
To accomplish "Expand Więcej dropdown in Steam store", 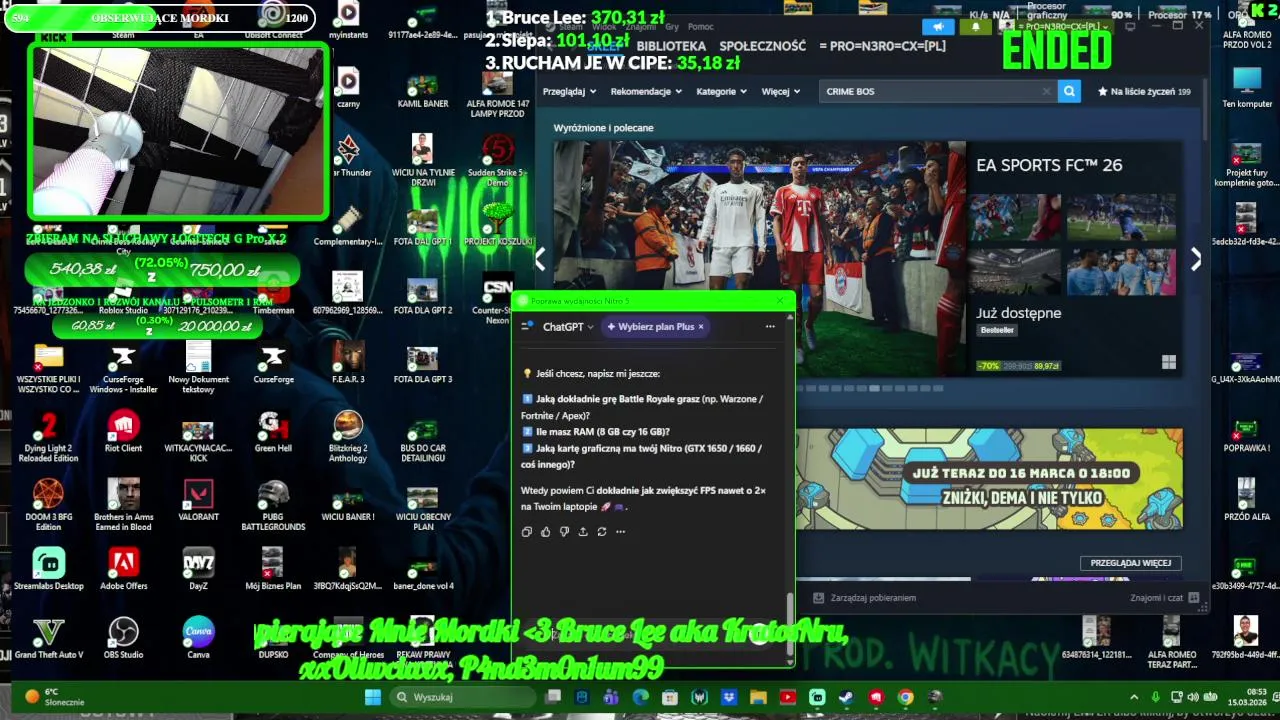I will tap(780, 91).
